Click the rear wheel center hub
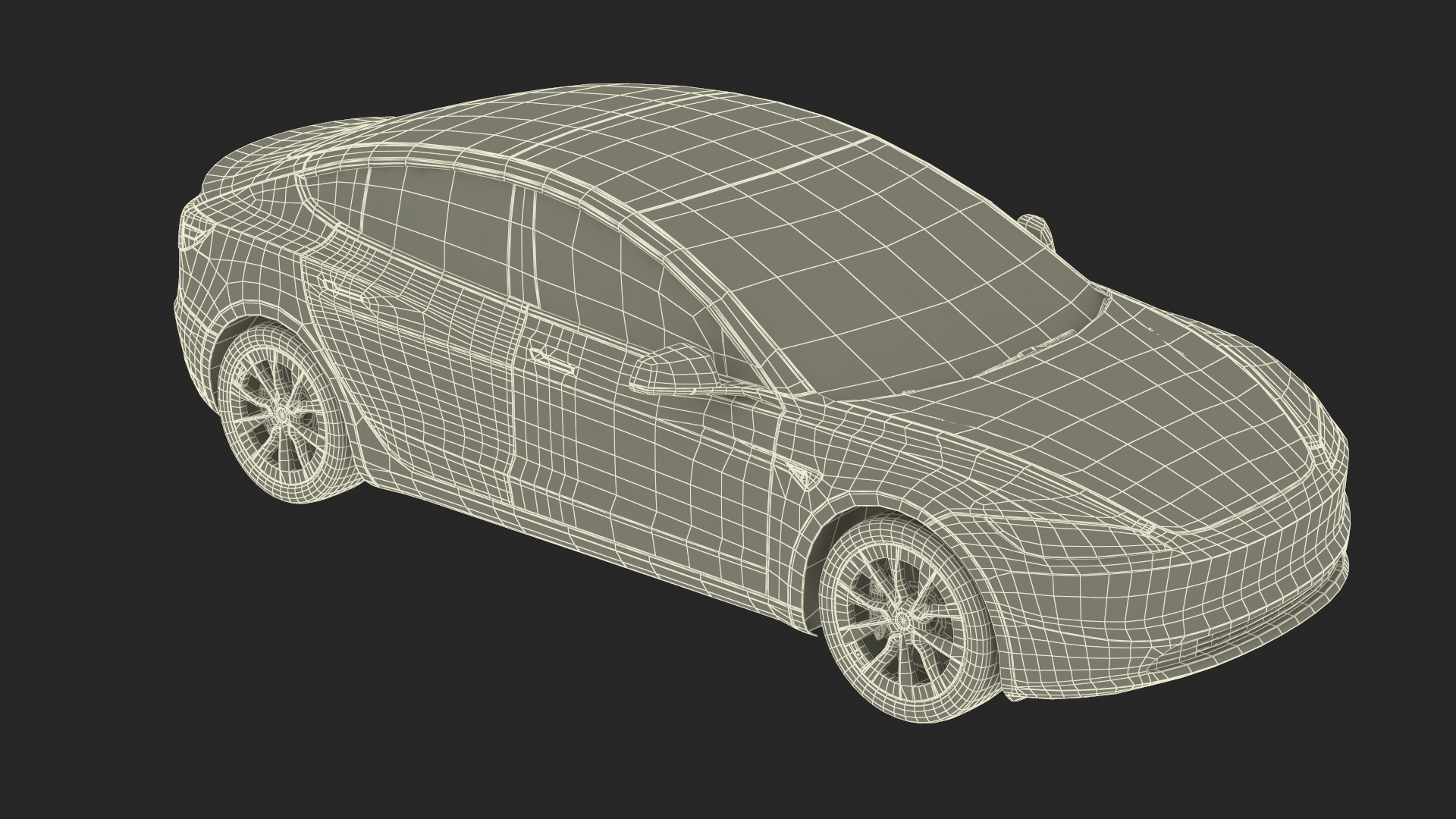The height and width of the screenshot is (819, 1456). [283, 414]
